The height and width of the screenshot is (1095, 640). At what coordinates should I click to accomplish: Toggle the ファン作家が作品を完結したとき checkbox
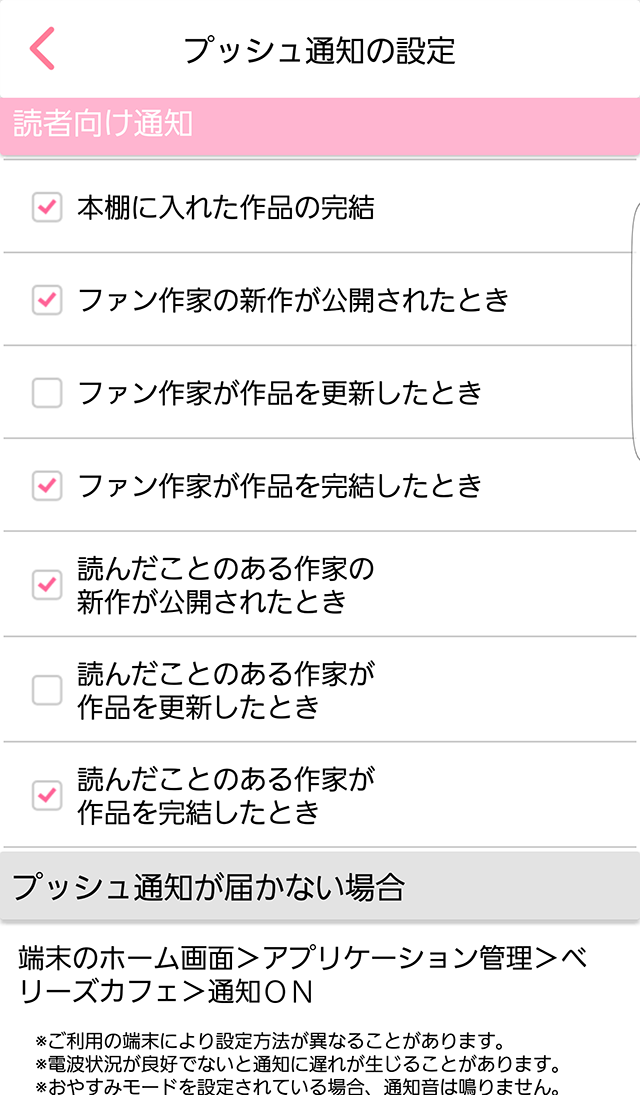[47, 486]
